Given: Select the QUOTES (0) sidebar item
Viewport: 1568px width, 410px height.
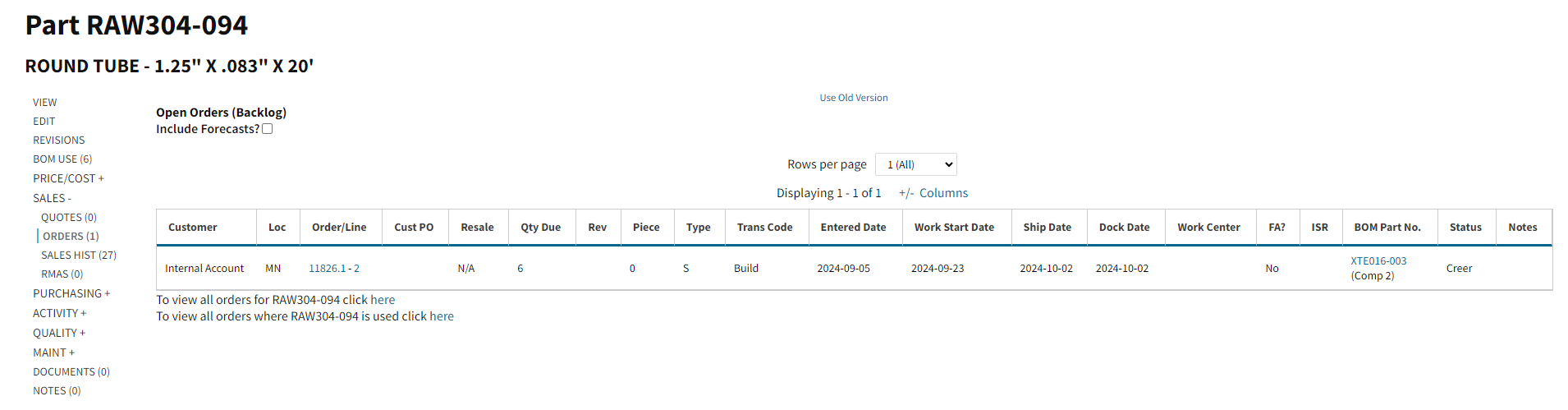Looking at the screenshot, I should coord(69,218).
